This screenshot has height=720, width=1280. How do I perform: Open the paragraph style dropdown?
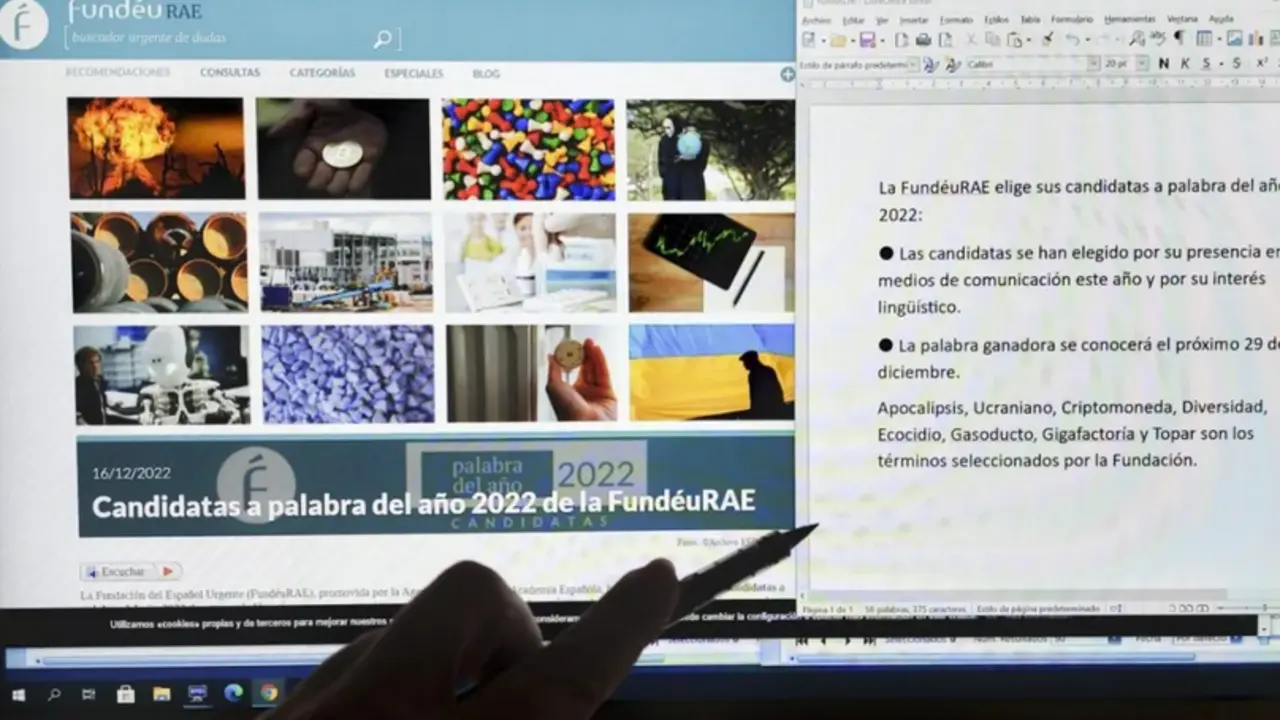click(913, 65)
